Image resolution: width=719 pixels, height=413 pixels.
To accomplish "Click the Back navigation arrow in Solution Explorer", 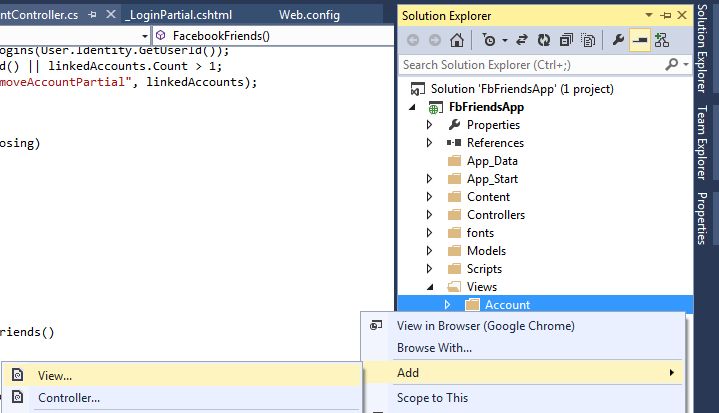I will click(413, 40).
